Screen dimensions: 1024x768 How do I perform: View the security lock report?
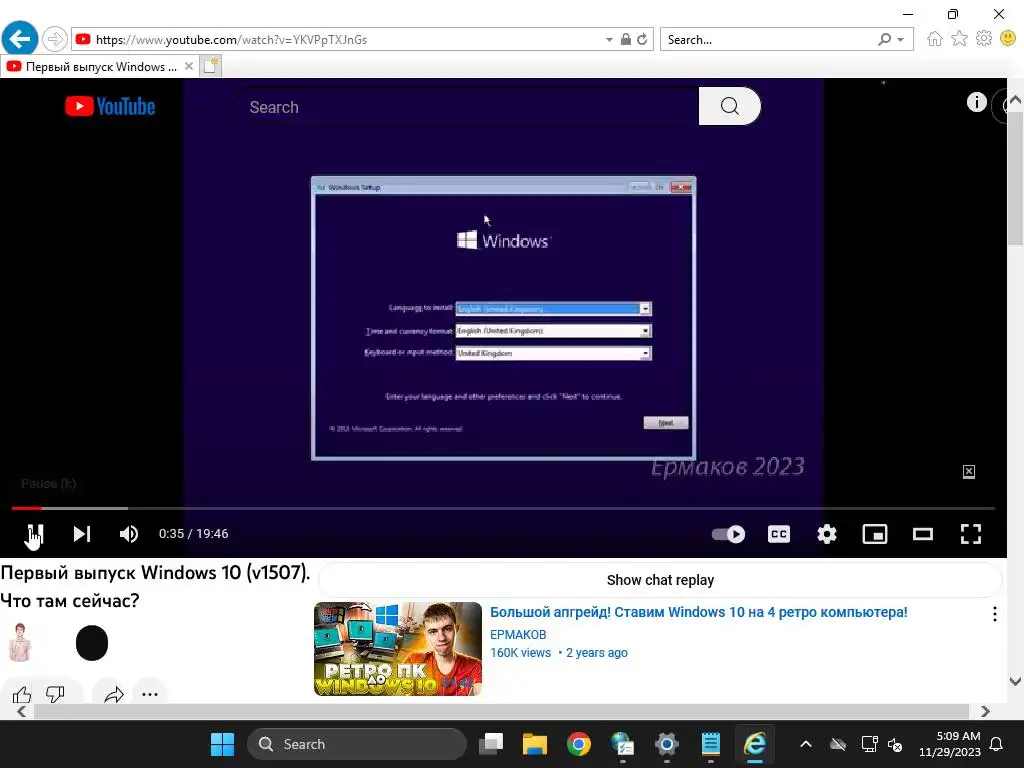coord(626,39)
